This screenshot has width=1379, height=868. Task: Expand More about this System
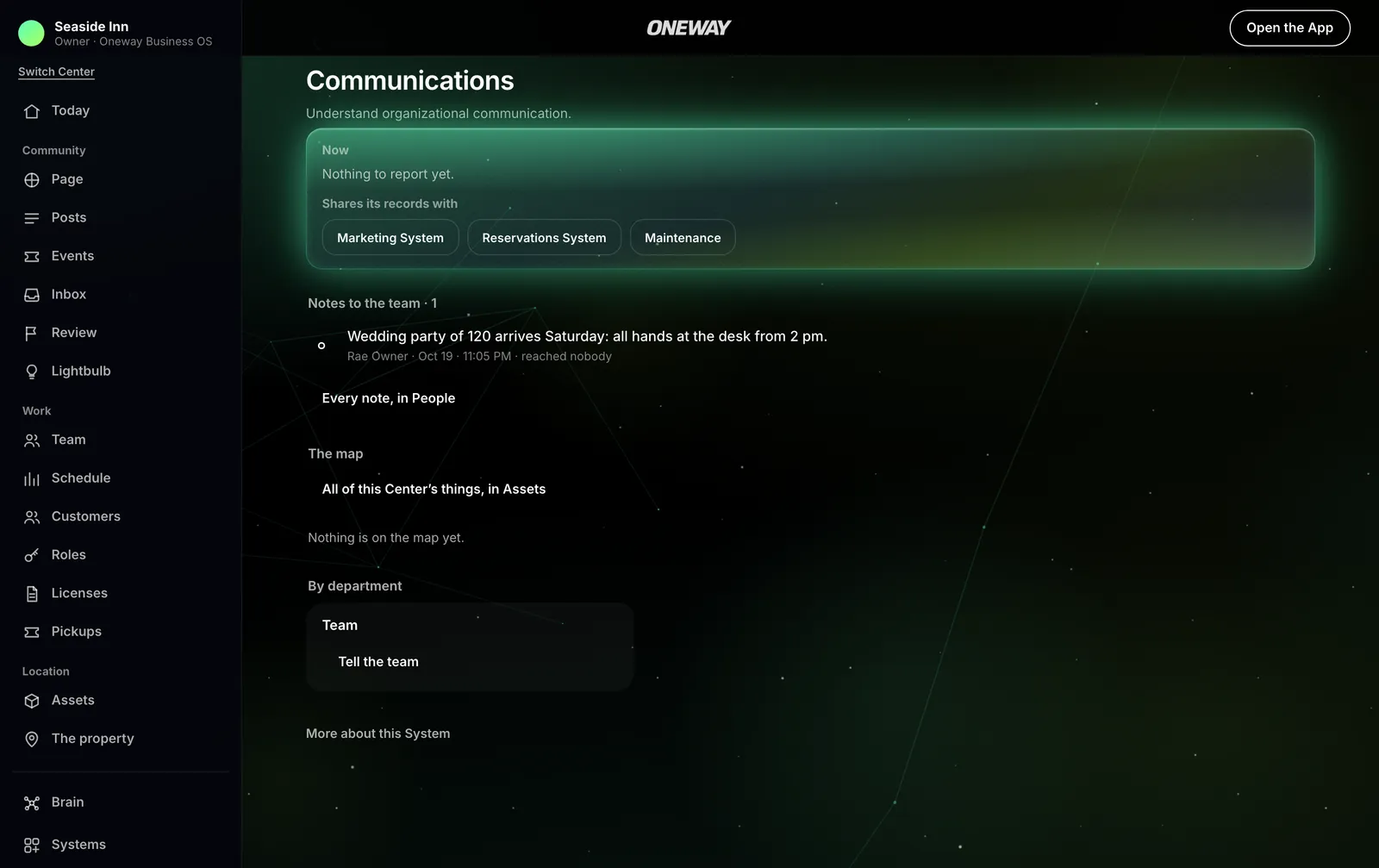(378, 734)
